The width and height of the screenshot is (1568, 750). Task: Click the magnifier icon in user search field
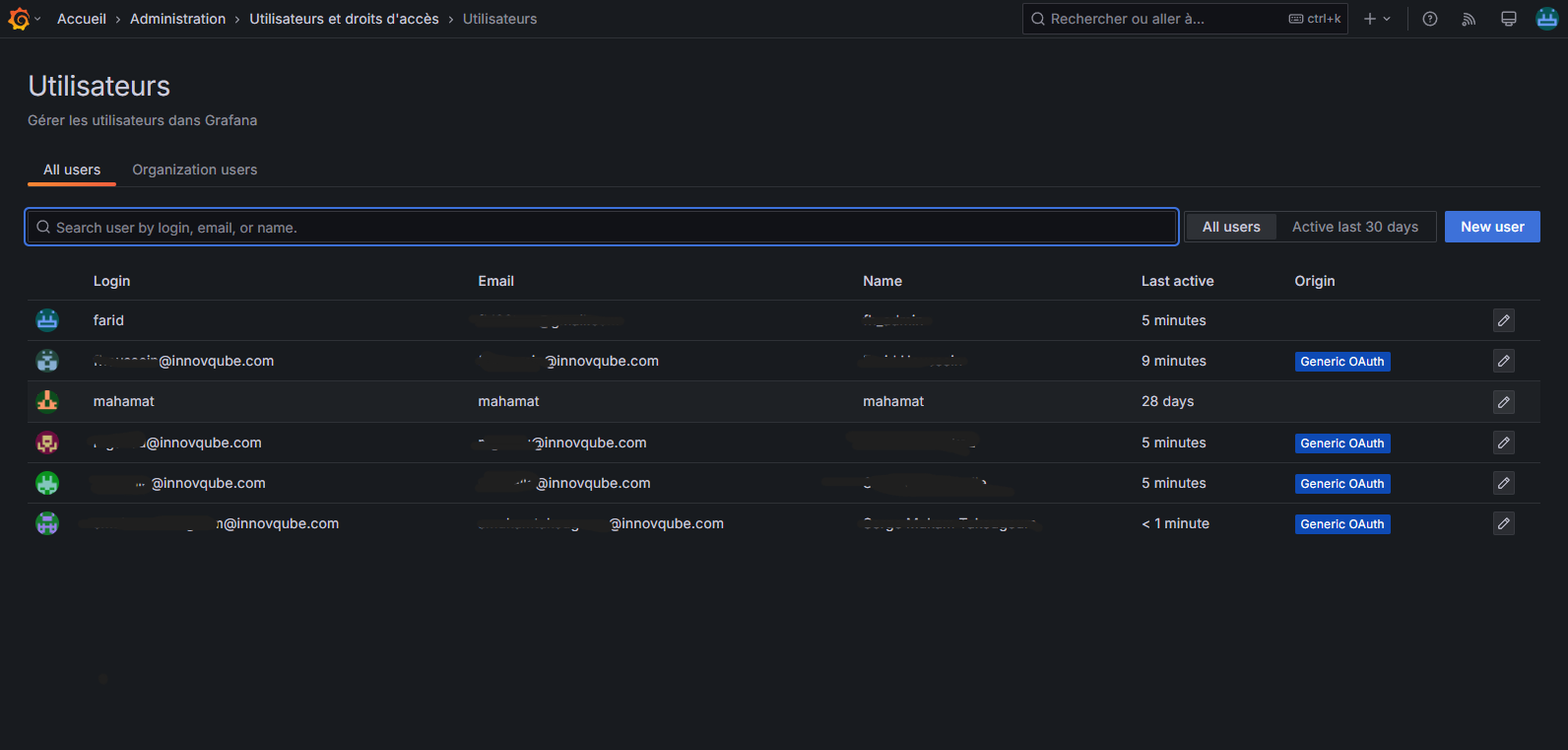tap(43, 227)
